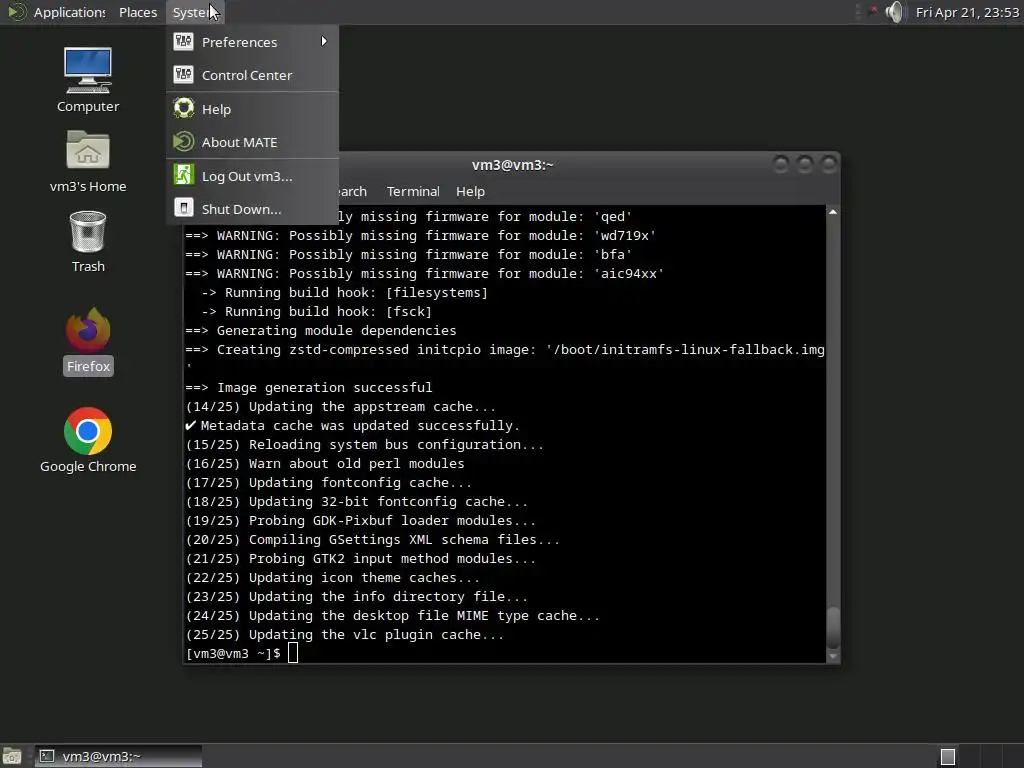Open the terminal window's Help menu

point(470,191)
